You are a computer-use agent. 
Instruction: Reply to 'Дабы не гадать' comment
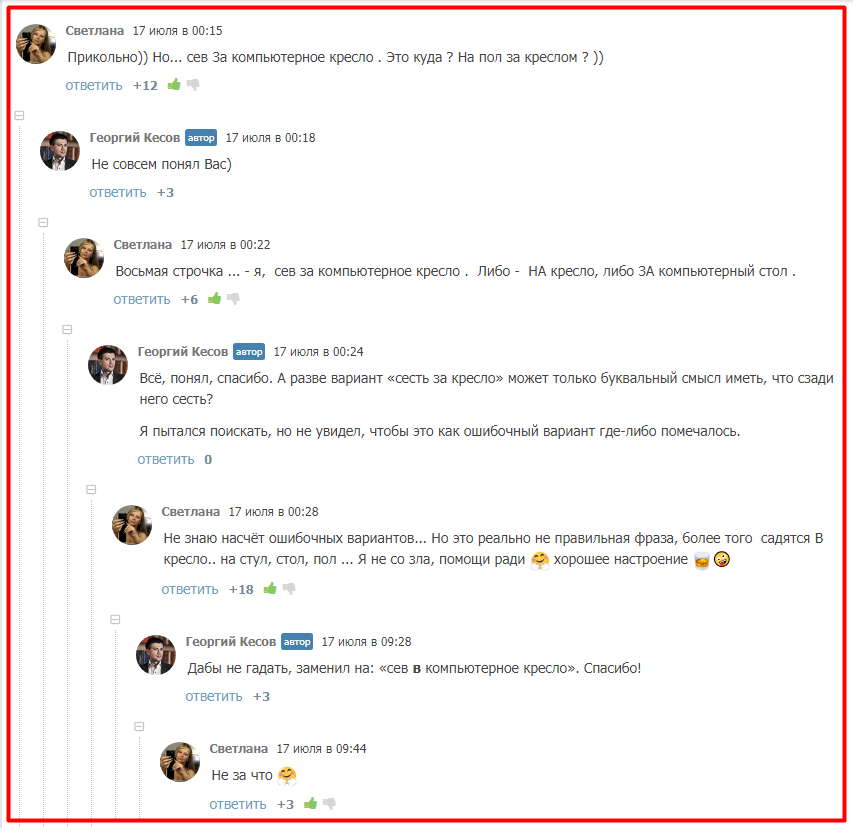[214, 697]
